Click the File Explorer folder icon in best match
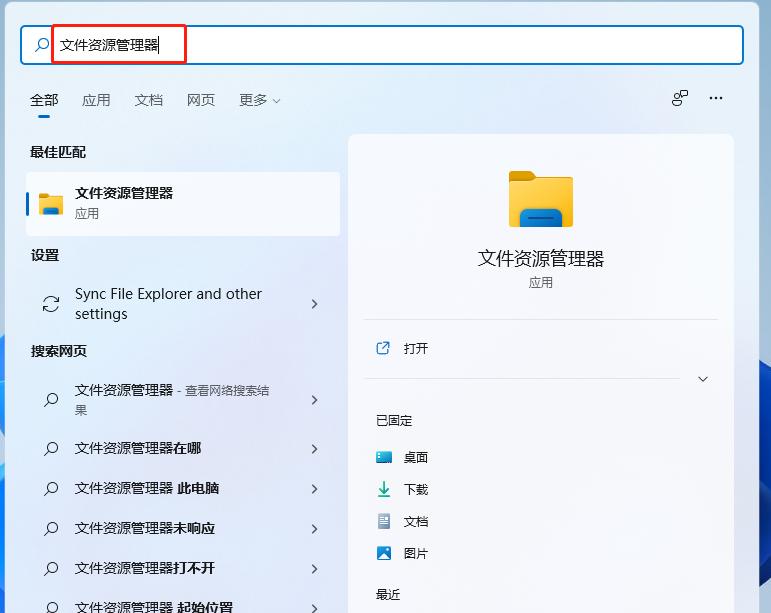This screenshot has height=613, width=771. [x=51, y=204]
